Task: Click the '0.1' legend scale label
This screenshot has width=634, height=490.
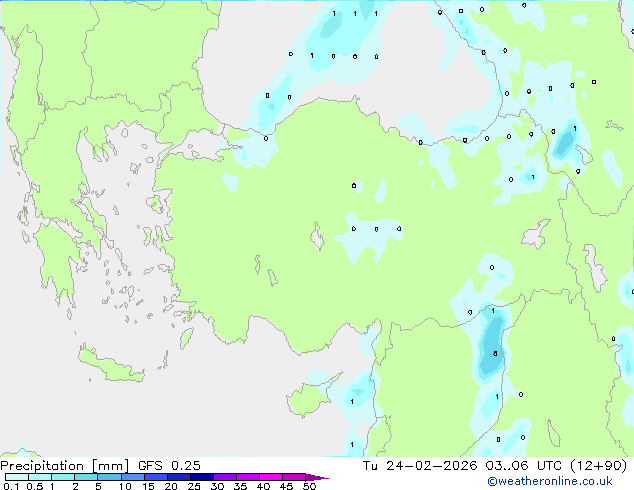Action: point(11,486)
